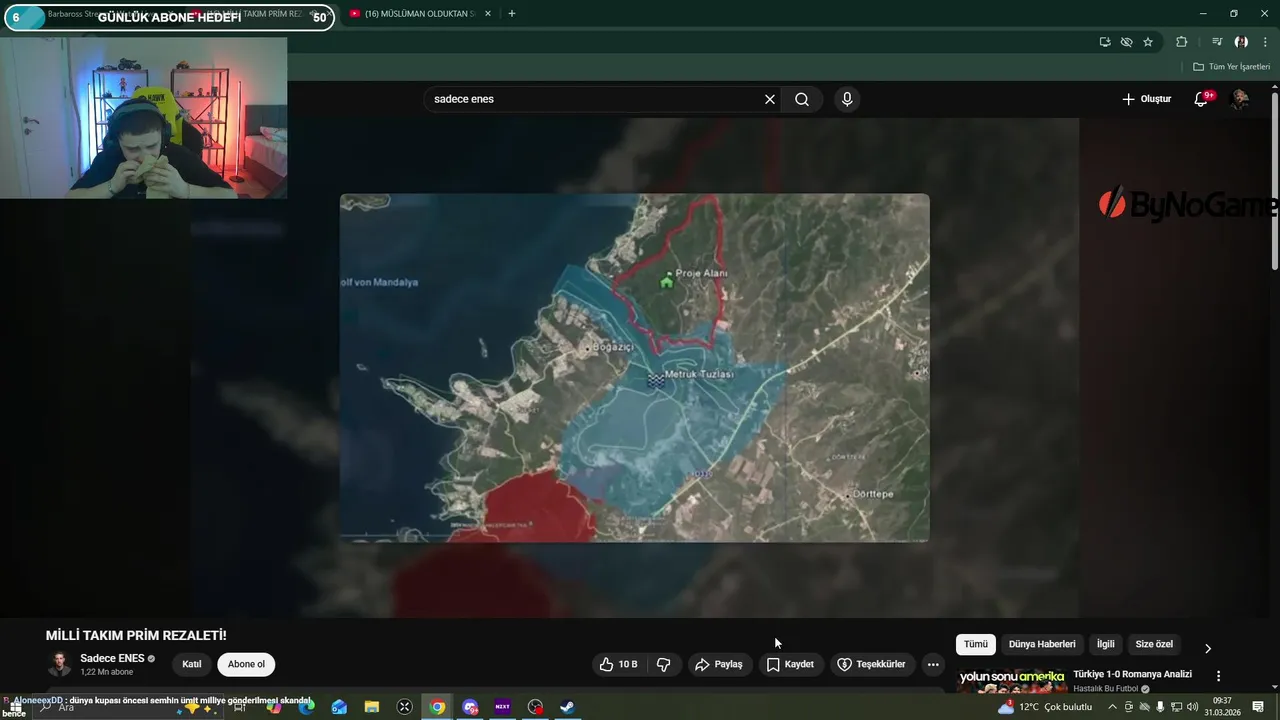Open the volume speaker tray icon
The image size is (1280, 720).
coord(1192,707)
